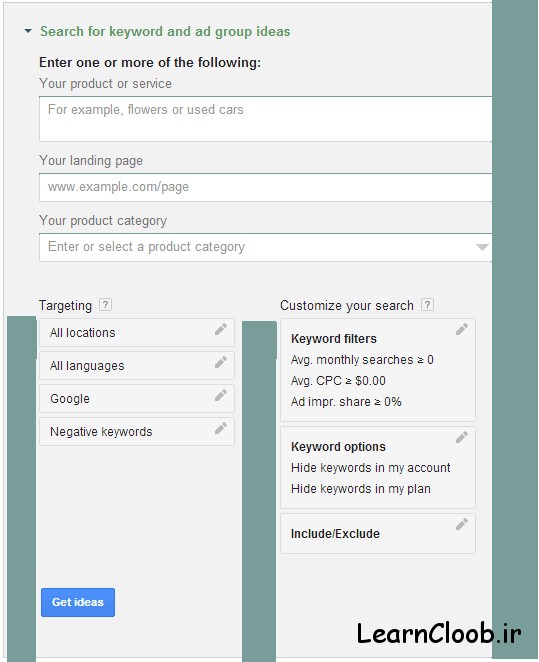The image size is (539, 662).
Task: Open Customize your search help icon
Action: [x=427, y=304]
